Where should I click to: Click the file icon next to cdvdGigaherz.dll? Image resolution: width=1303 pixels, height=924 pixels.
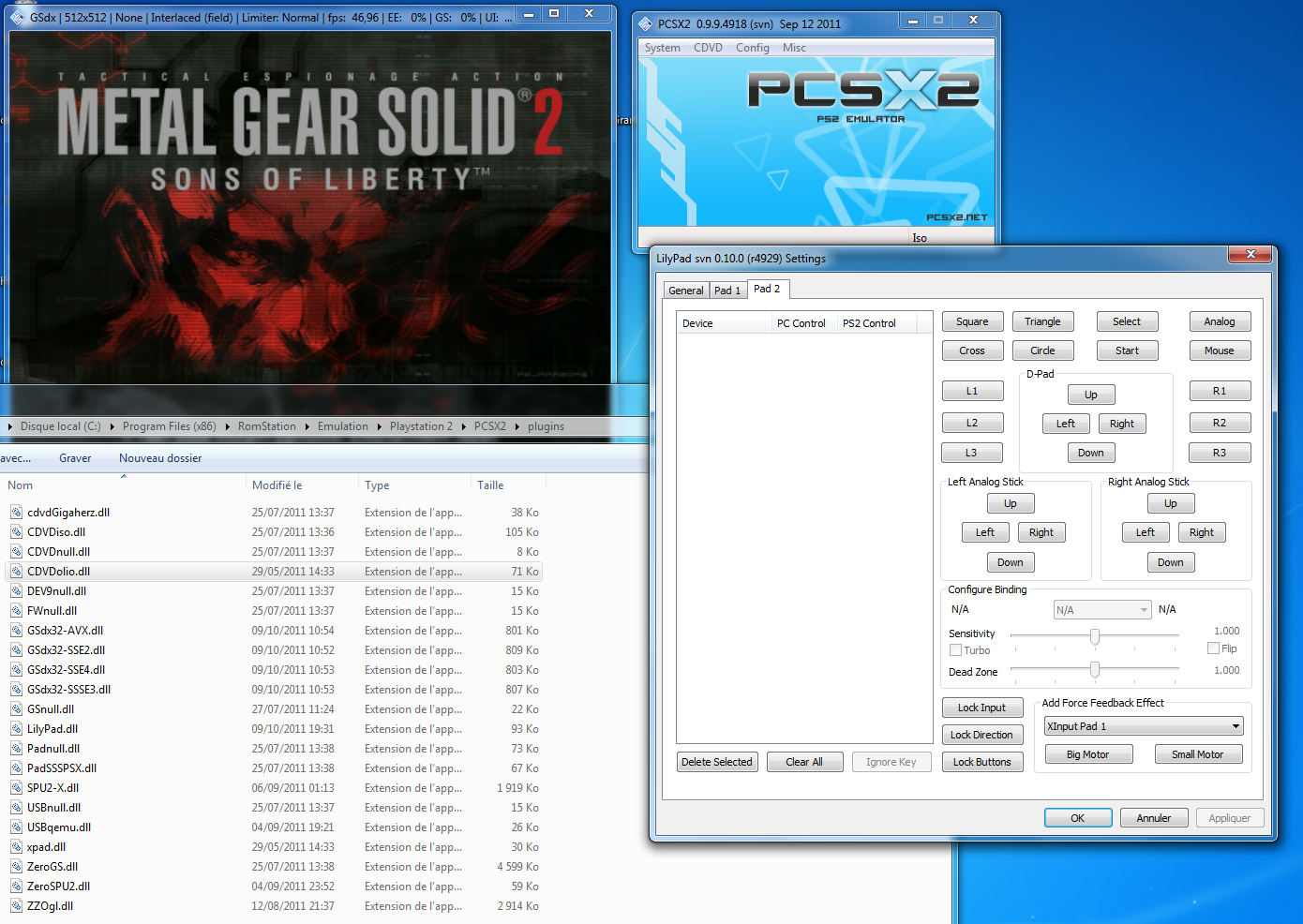[16, 513]
